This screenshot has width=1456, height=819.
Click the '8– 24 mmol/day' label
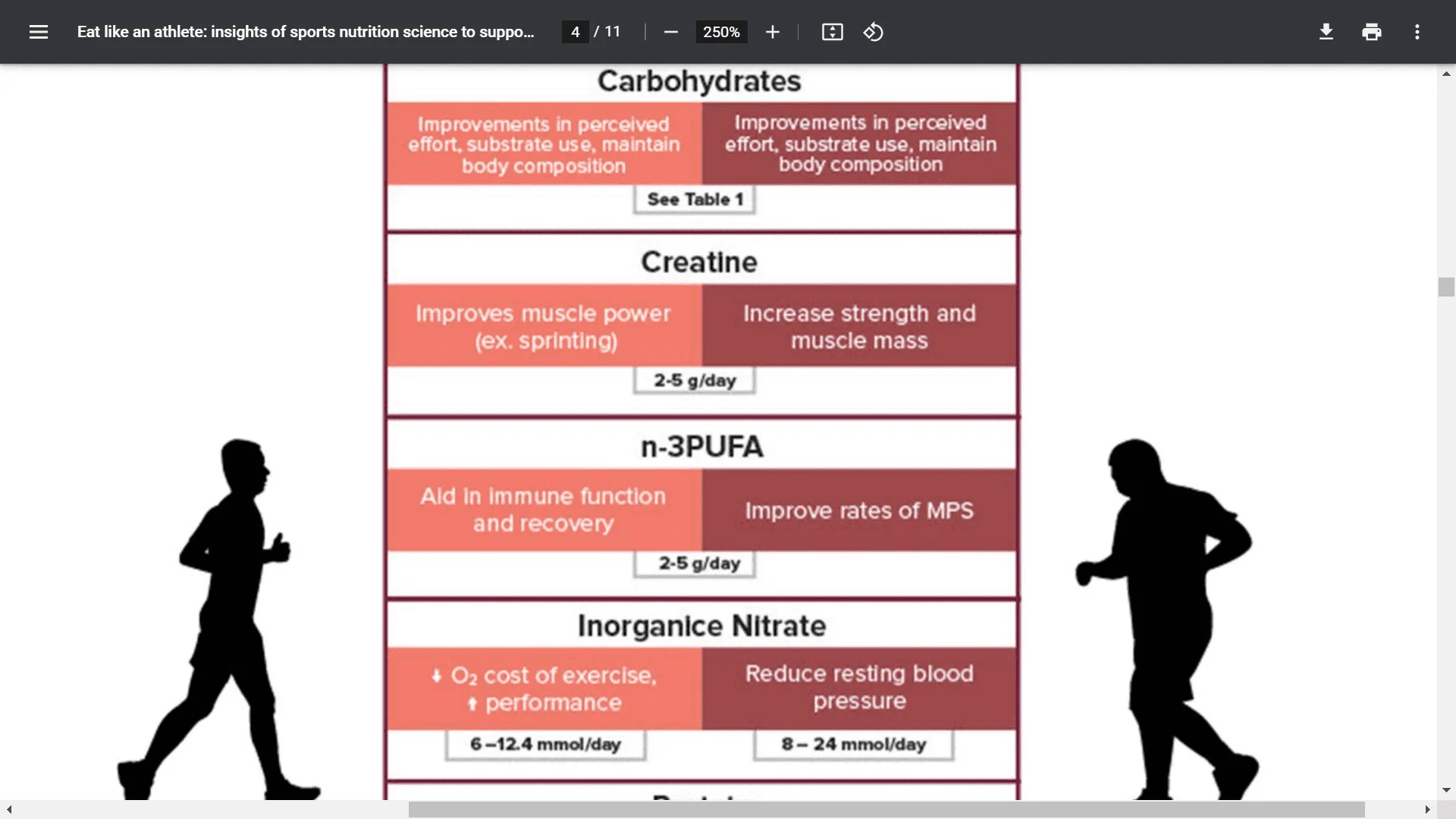[x=854, y=745]
